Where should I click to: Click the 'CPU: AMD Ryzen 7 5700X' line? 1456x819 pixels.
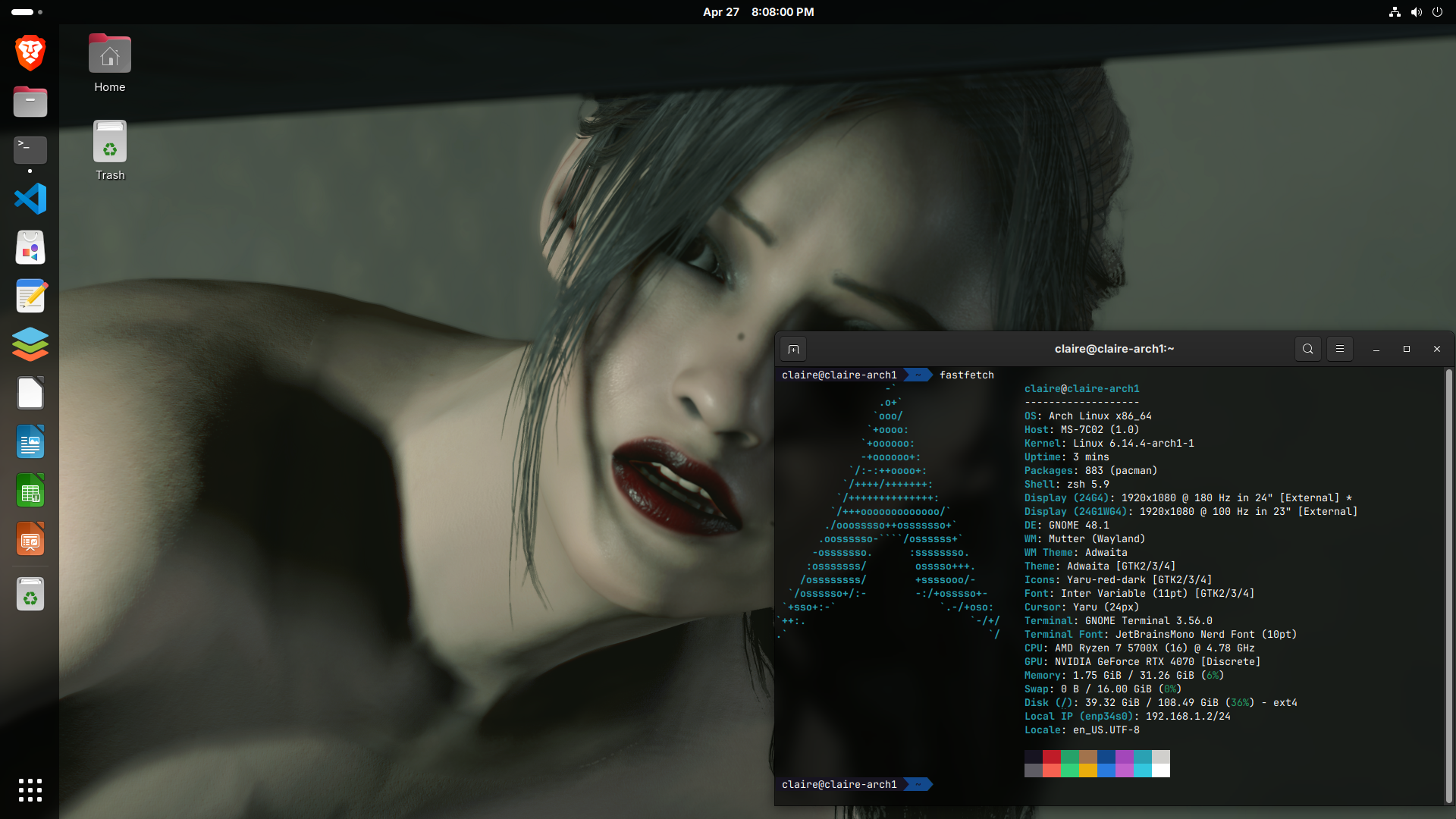(1140, 648)
